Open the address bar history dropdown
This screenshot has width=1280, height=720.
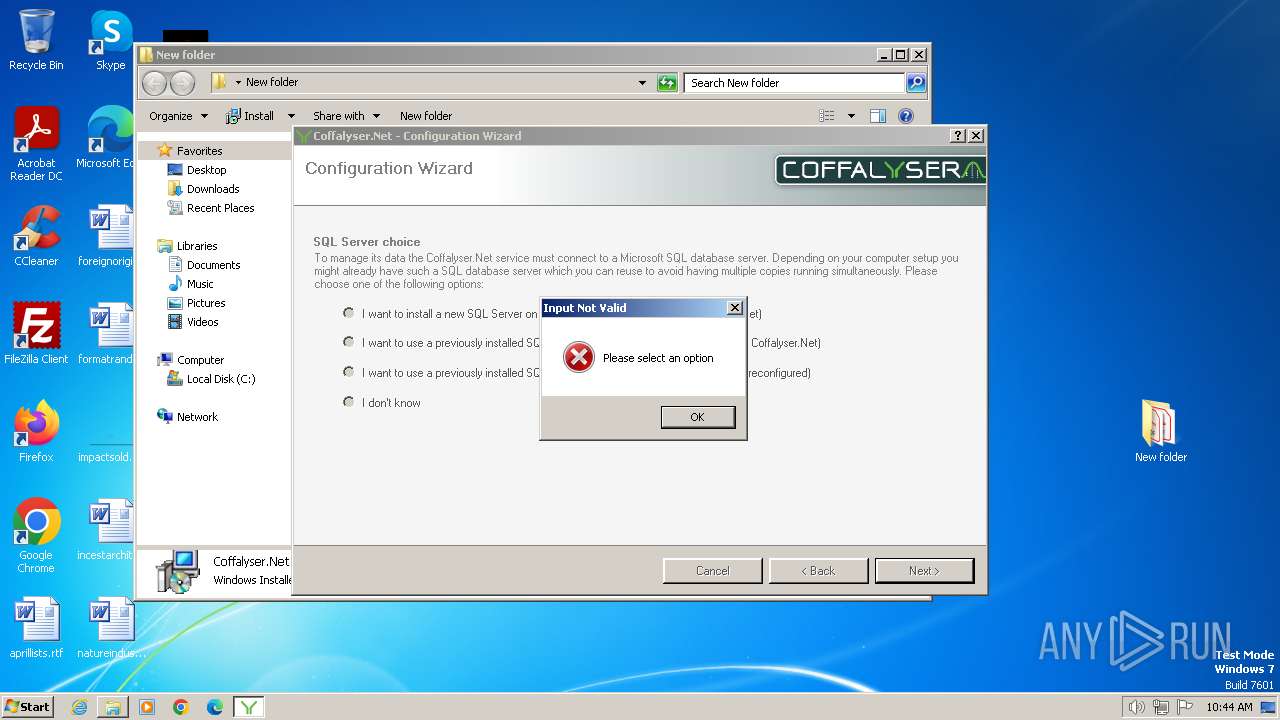tap(642, 83)
